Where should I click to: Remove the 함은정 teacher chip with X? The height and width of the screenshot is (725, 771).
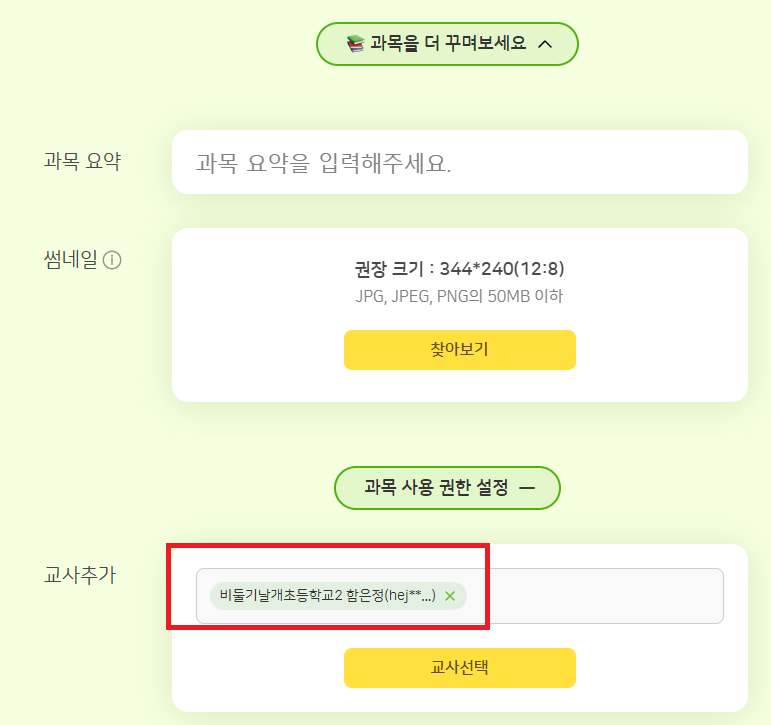point(450,596)
